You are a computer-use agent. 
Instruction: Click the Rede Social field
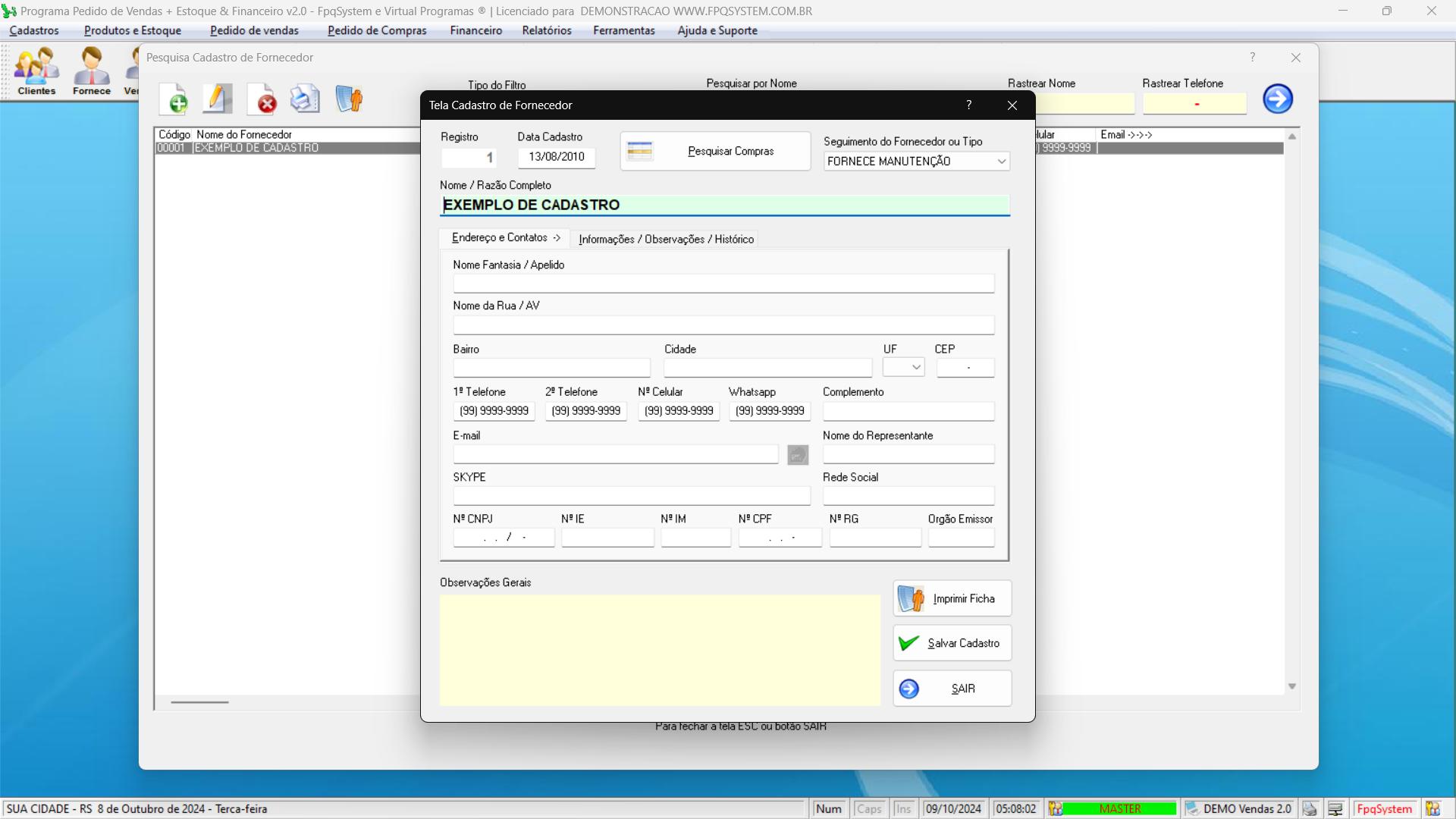point(908,496)
